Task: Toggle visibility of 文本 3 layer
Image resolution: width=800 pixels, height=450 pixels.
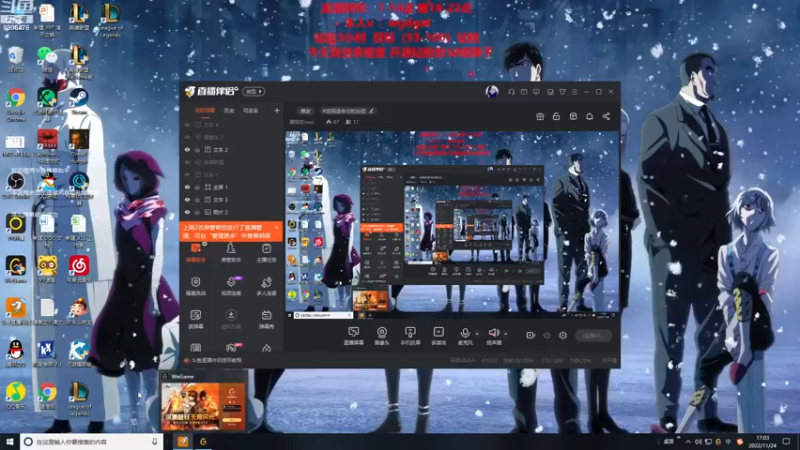Action: 187,199
